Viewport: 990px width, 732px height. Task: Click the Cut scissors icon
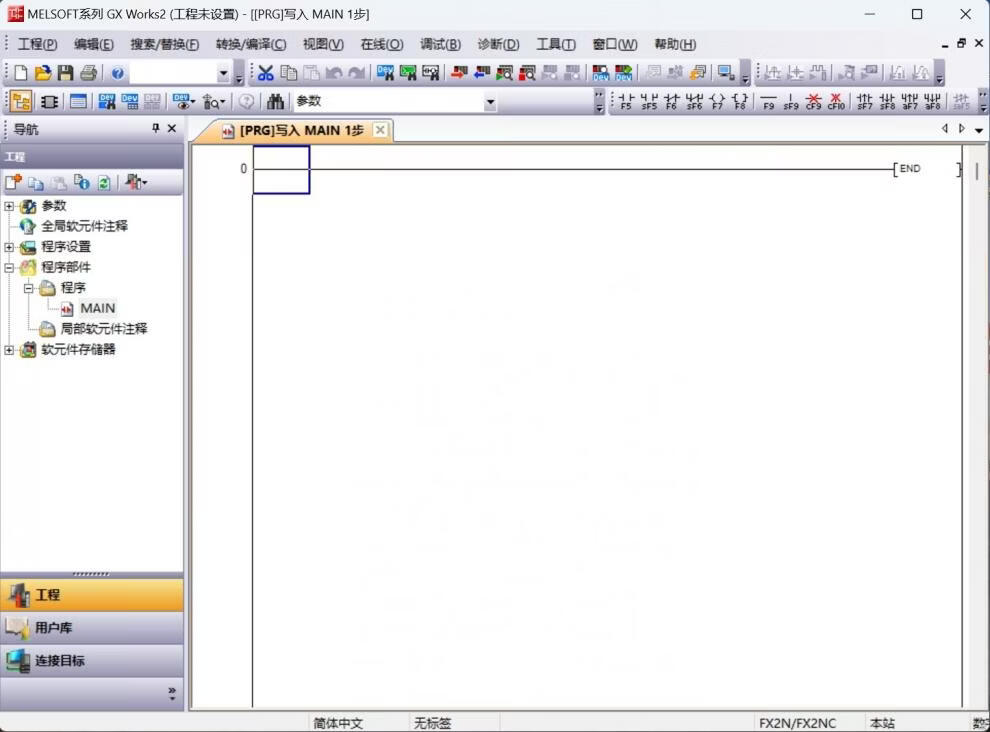pos(266,73)
